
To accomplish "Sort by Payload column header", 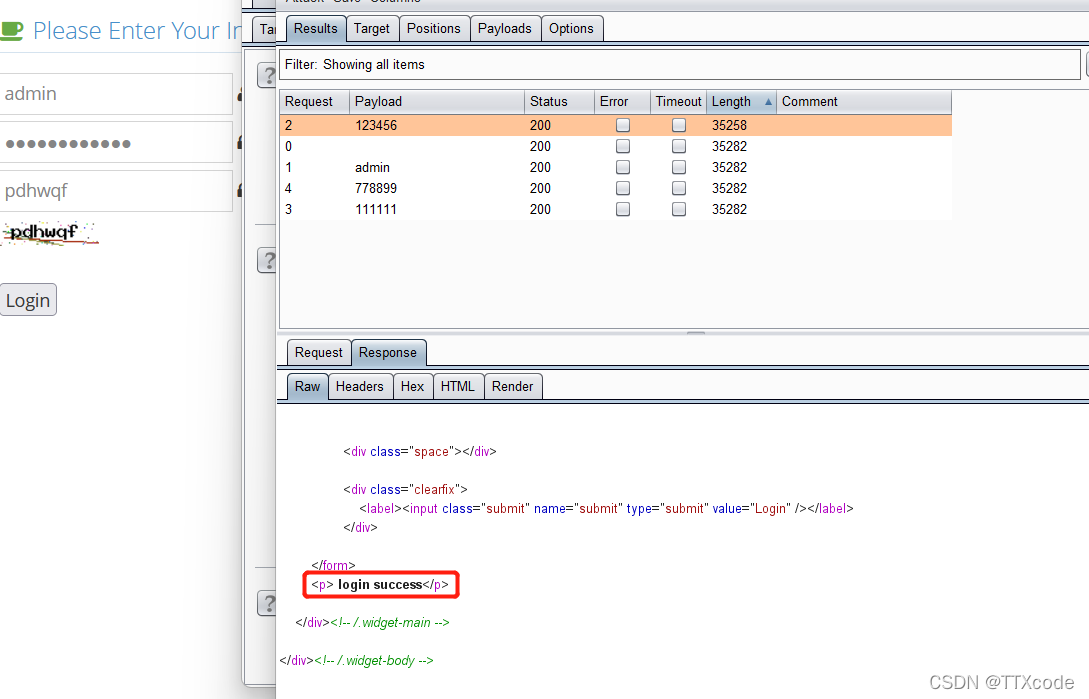I will [x=436, y=101].
